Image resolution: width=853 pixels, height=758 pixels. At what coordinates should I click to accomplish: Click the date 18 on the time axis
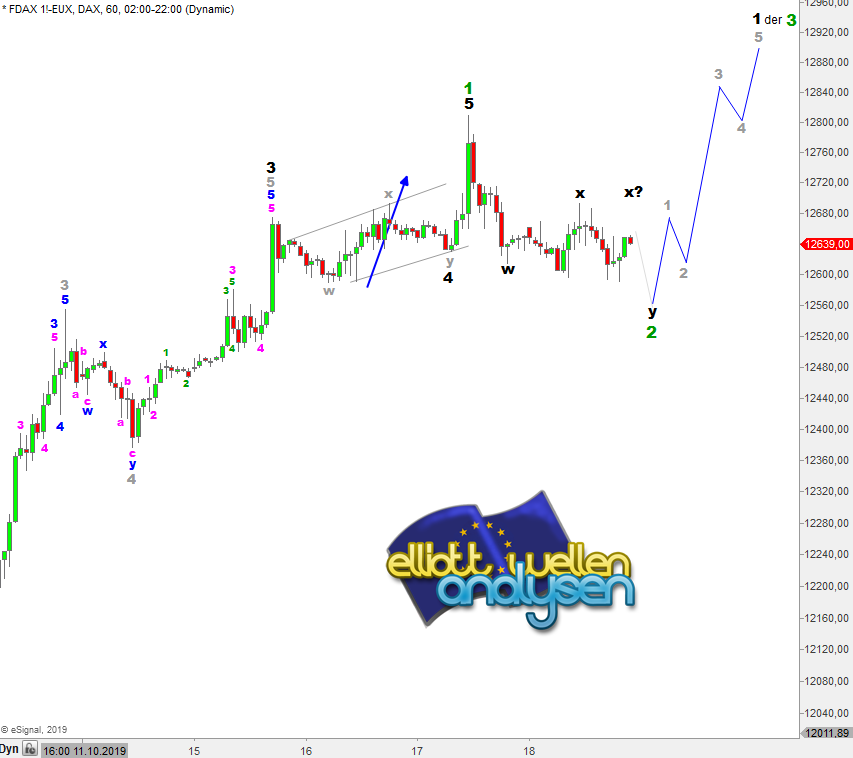pos(529,750)
